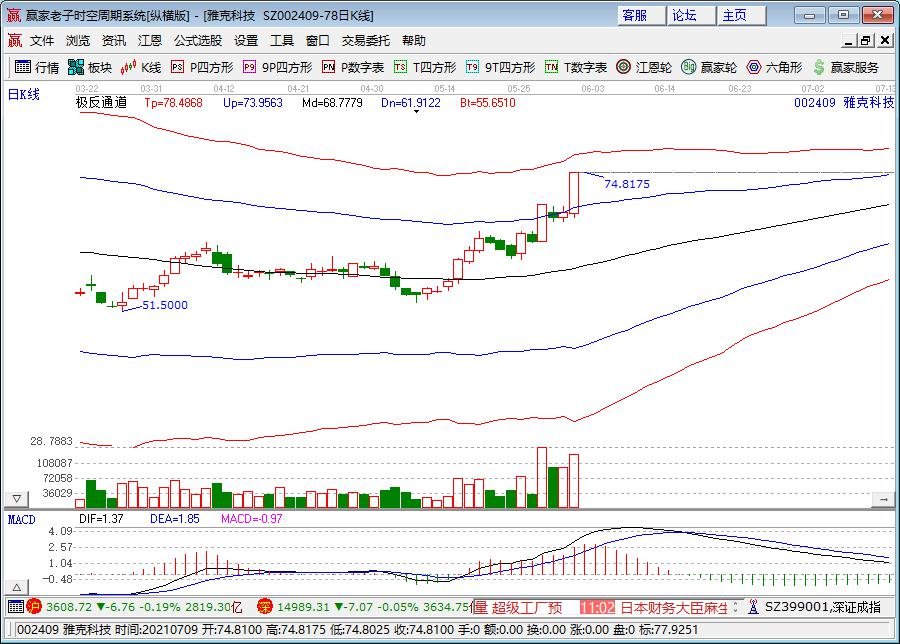Click the Up=73.9563 value
The width and height of the screenshot is (900, 644).
point(253,103)
